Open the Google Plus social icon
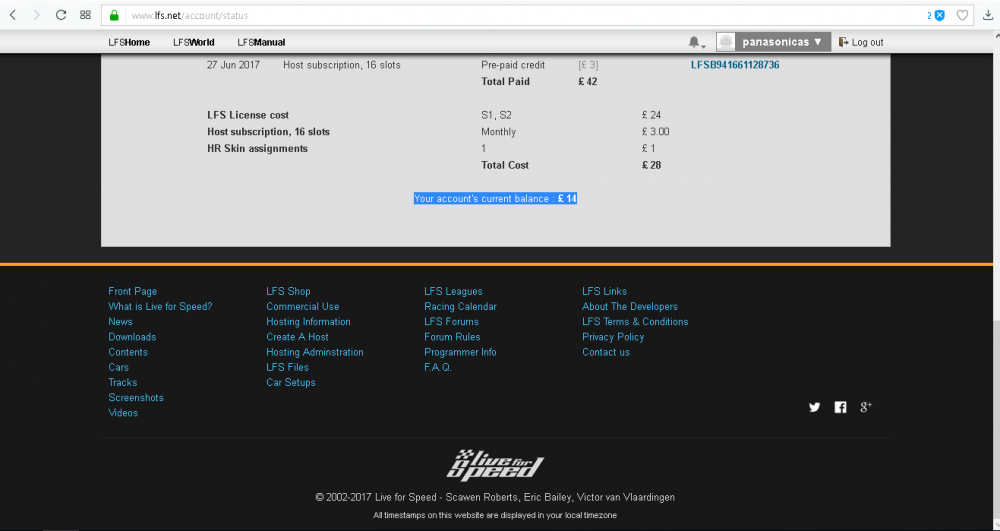 click(x=866, y=407)
